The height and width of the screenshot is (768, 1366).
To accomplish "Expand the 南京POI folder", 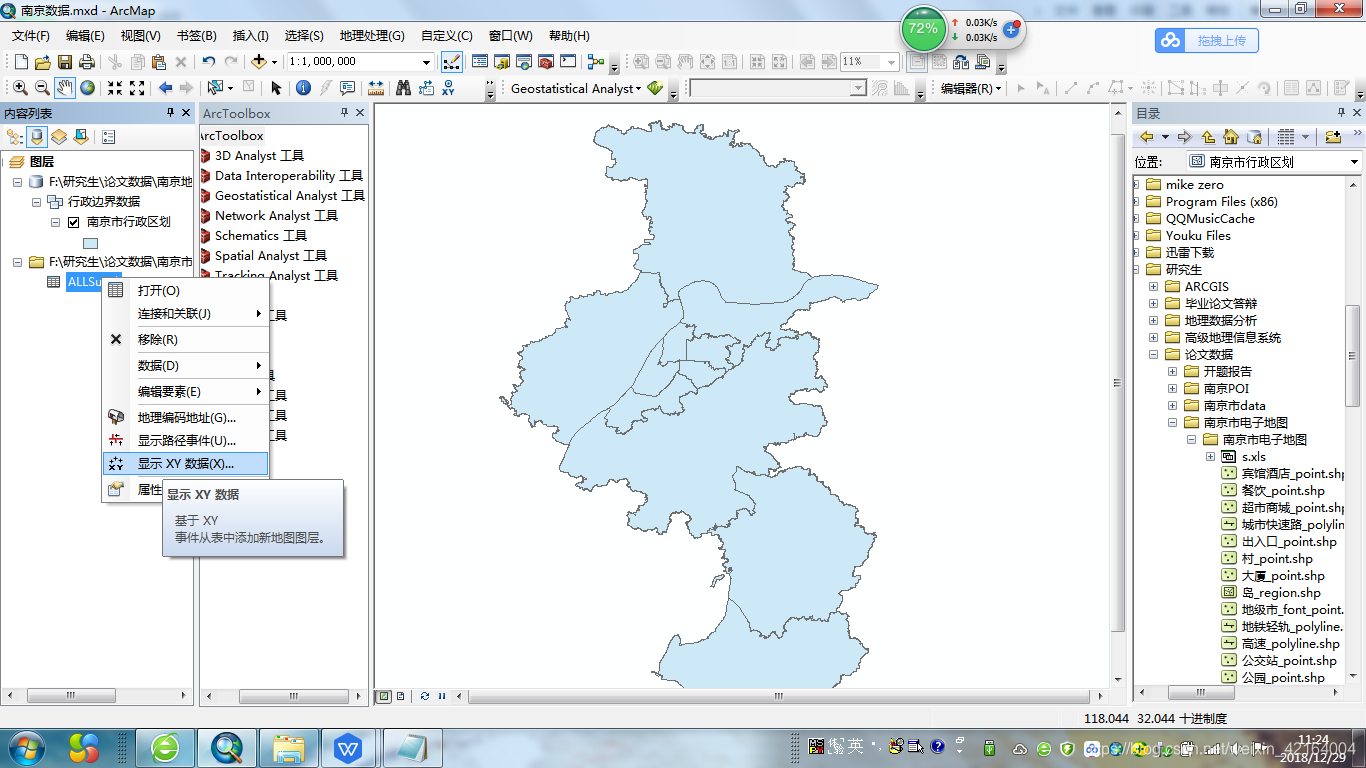I will click(x=1172, y=389).
